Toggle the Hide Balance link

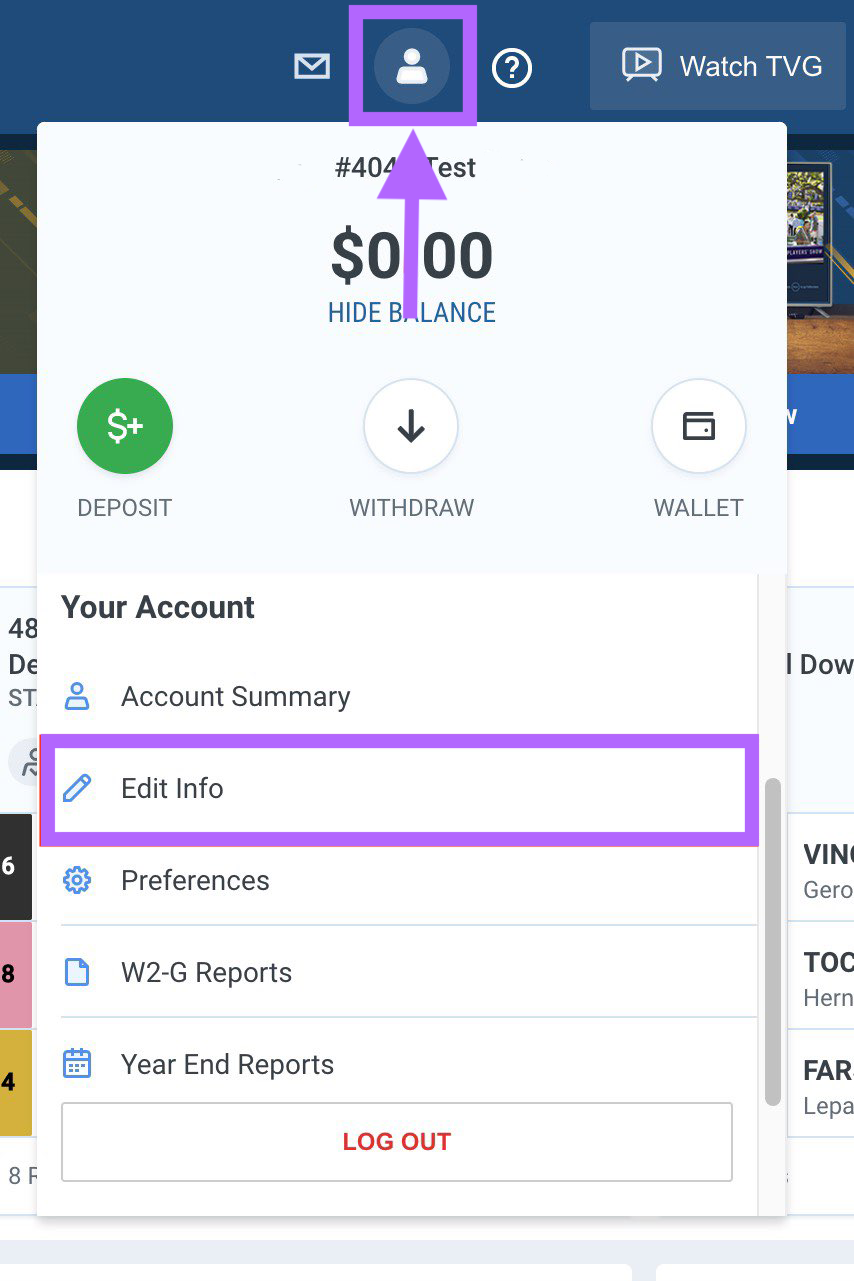(411, 313)
